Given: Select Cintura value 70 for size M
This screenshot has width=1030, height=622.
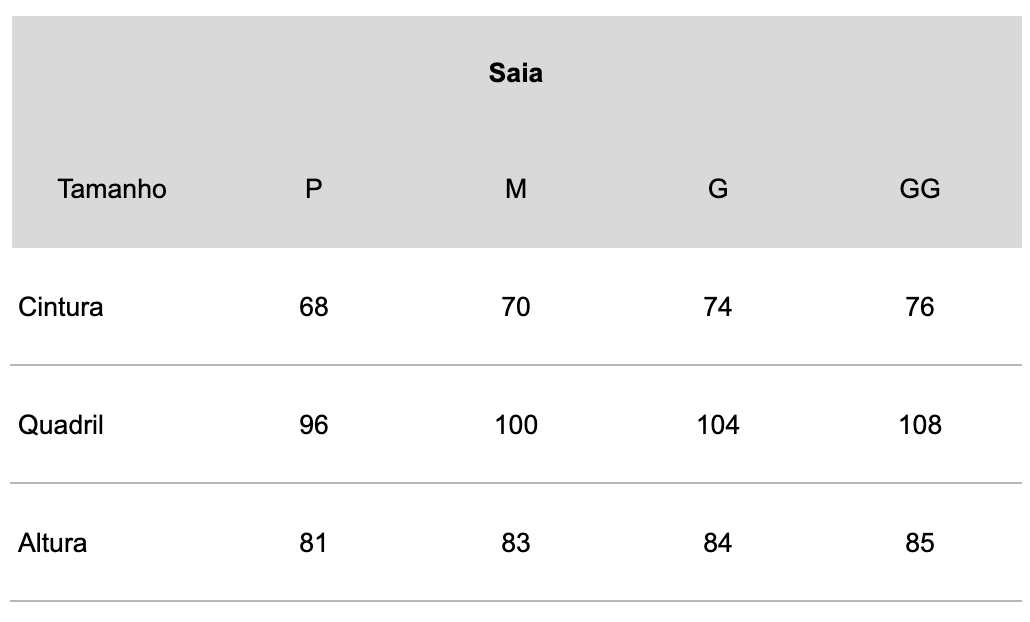Looking at the screenshot, I should click(x=516, y=307).
